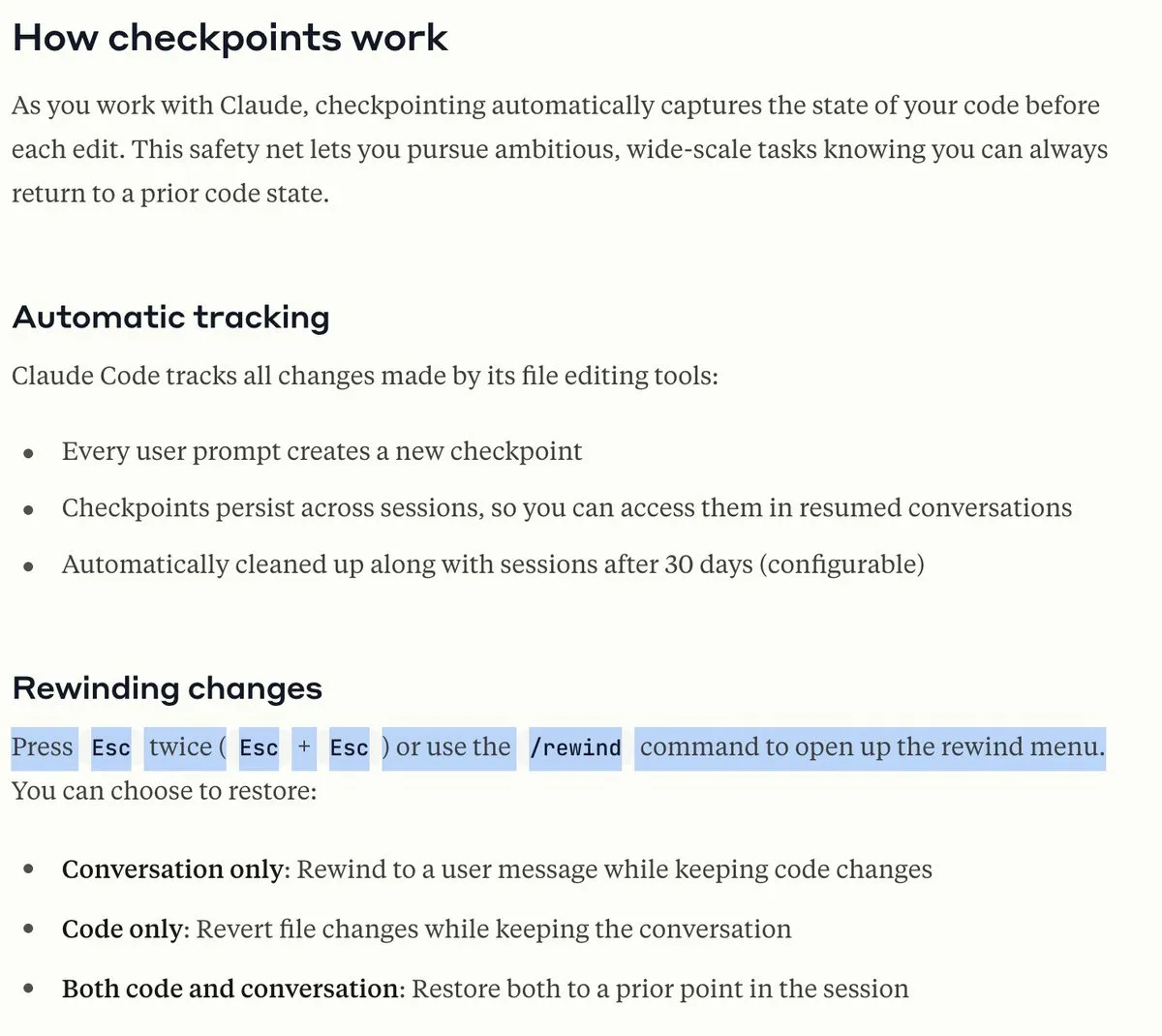Click the highlighted word "Press"

pyautogui.click(x=43, y=747)
